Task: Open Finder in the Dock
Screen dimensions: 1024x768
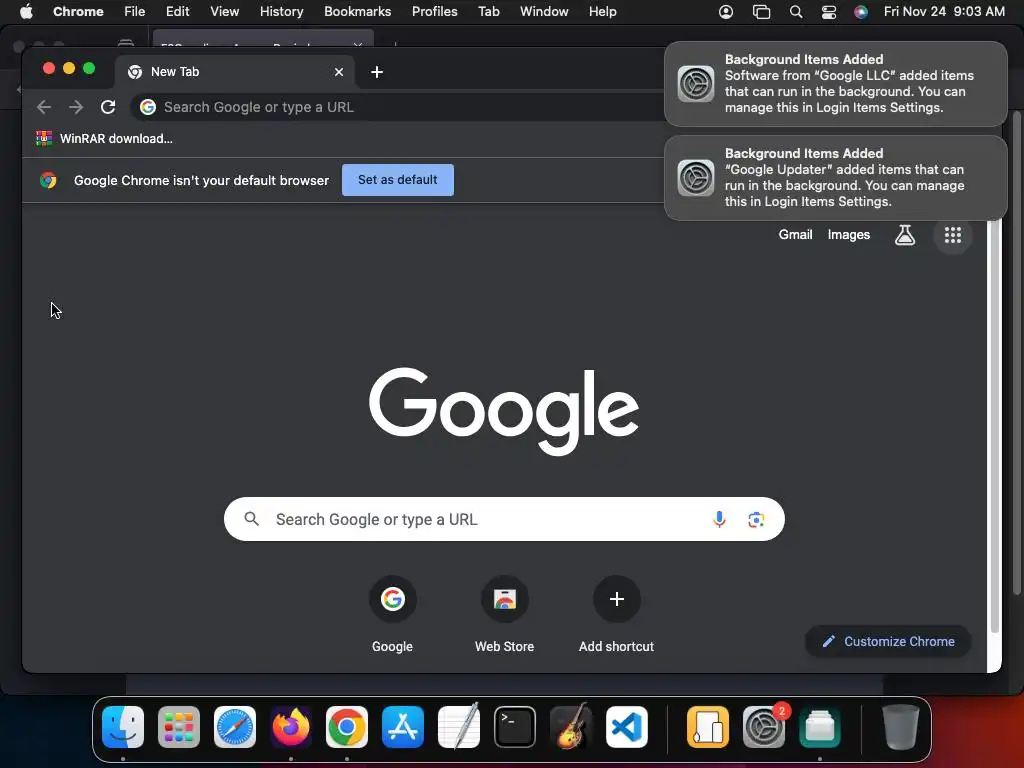Action: (x=123, y=727)
